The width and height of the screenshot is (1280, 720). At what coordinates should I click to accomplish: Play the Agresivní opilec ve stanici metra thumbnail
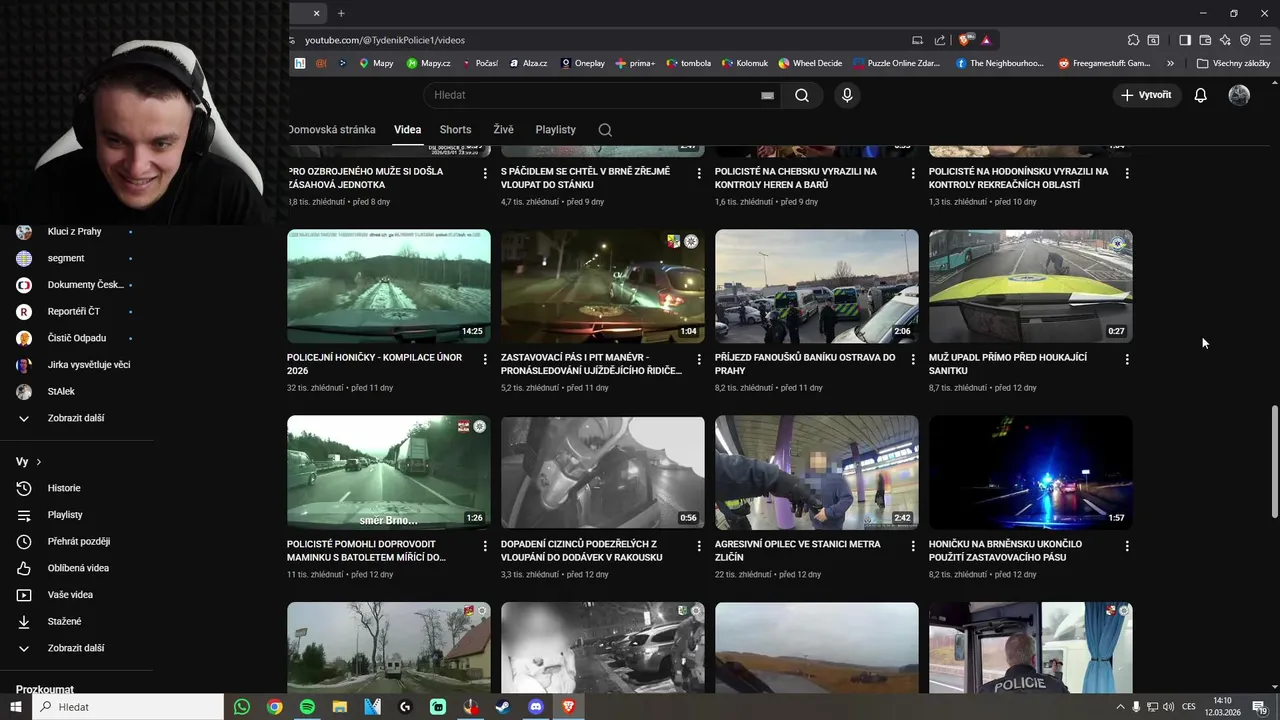tap(817, 473)
